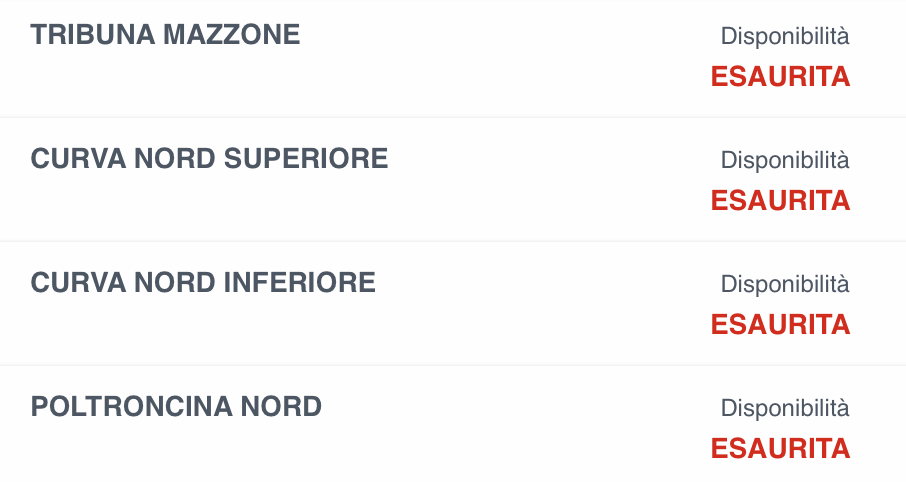The image size is (906, 482).
Task: Click ESAURITA status for Curva Nord Superiore
Action: 780,200
